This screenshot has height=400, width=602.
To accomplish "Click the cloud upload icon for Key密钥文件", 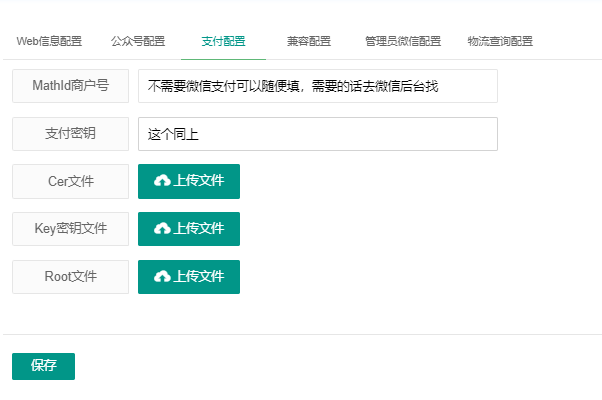I will coord(162,229).
